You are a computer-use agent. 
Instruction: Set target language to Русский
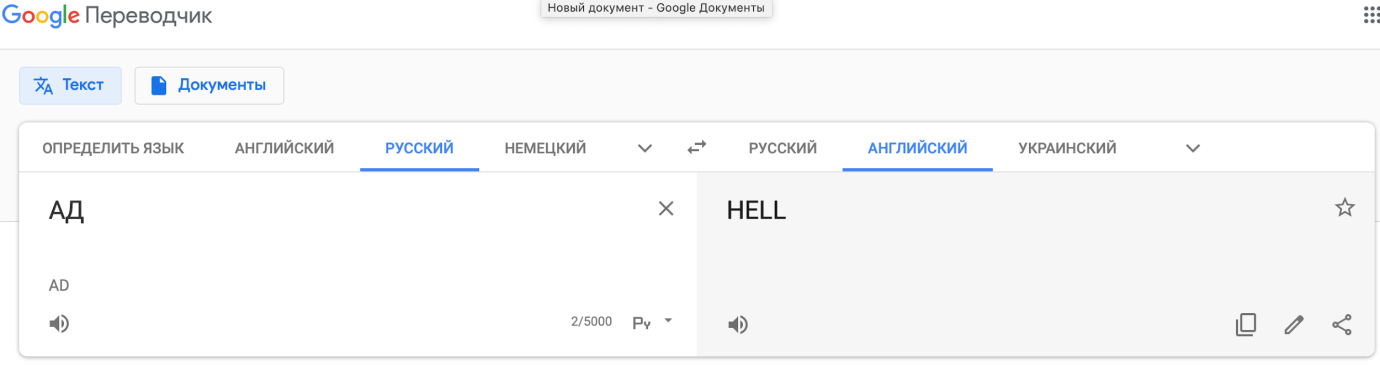[x=783, y=148]
